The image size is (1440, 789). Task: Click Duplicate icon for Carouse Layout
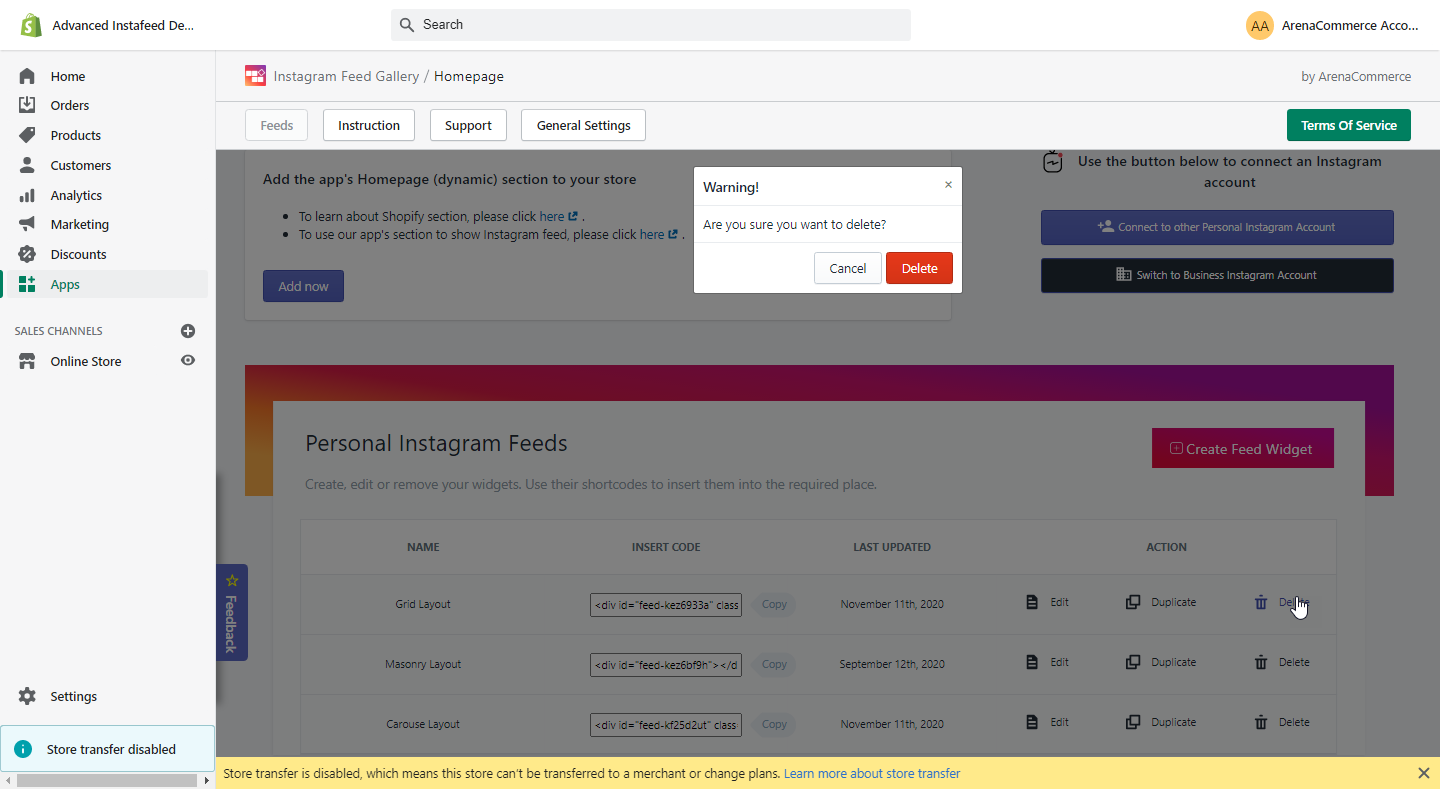(x=1133, y=722)
